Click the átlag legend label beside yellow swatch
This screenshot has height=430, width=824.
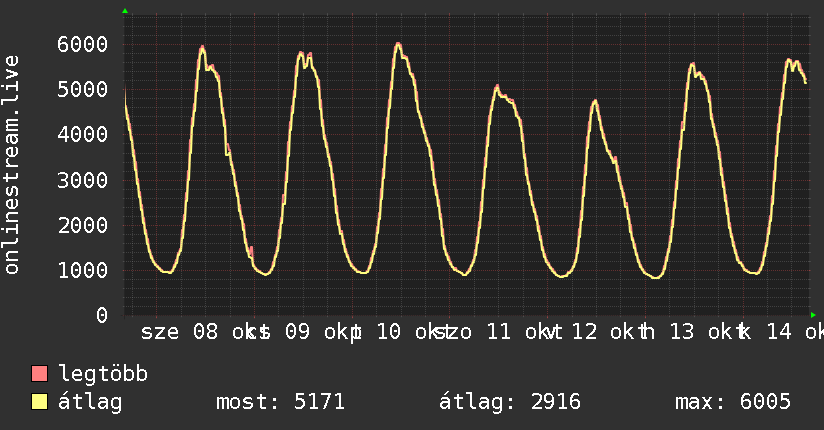pos(90,402)
